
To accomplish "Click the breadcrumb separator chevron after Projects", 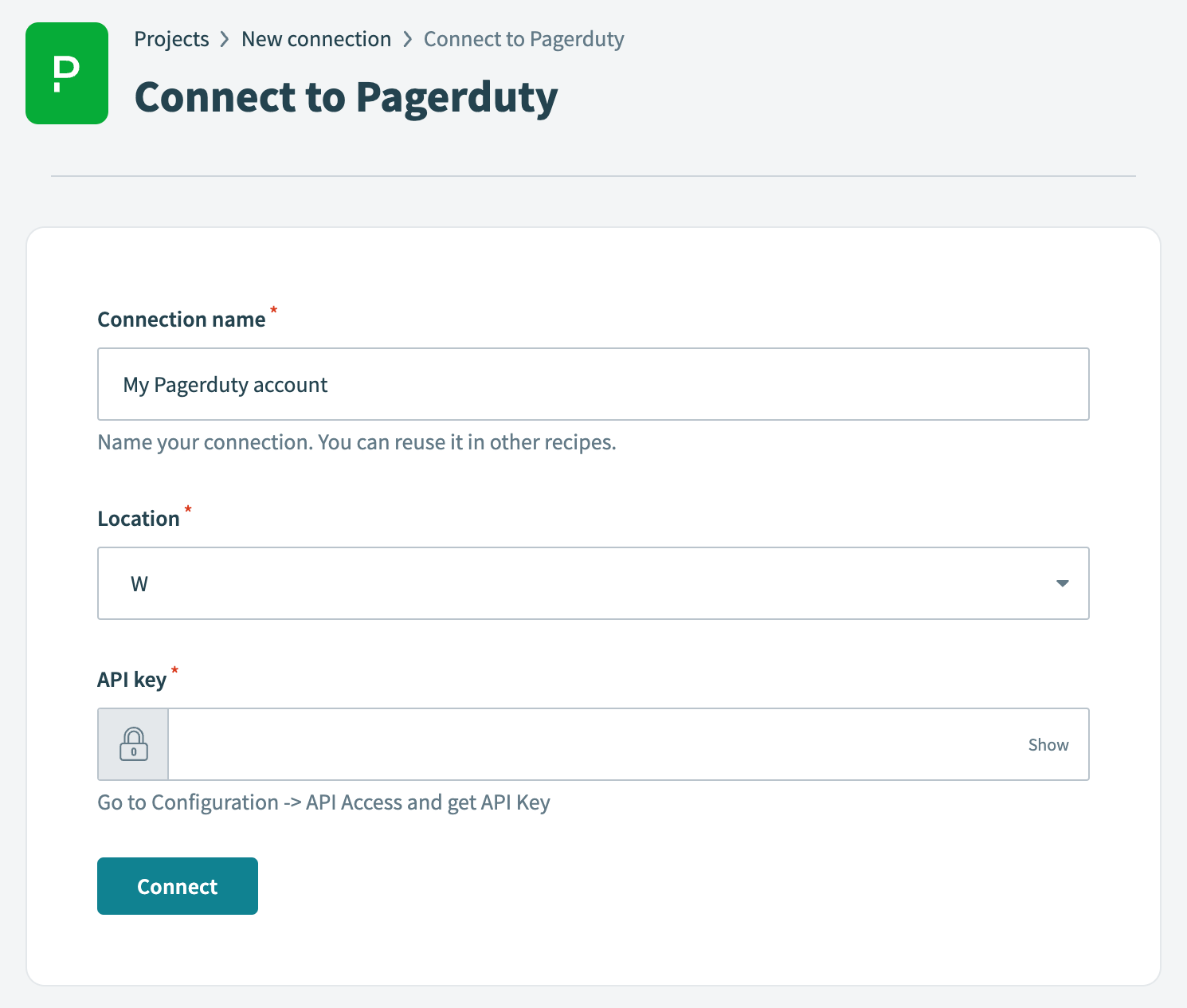I will coord(225,38).
